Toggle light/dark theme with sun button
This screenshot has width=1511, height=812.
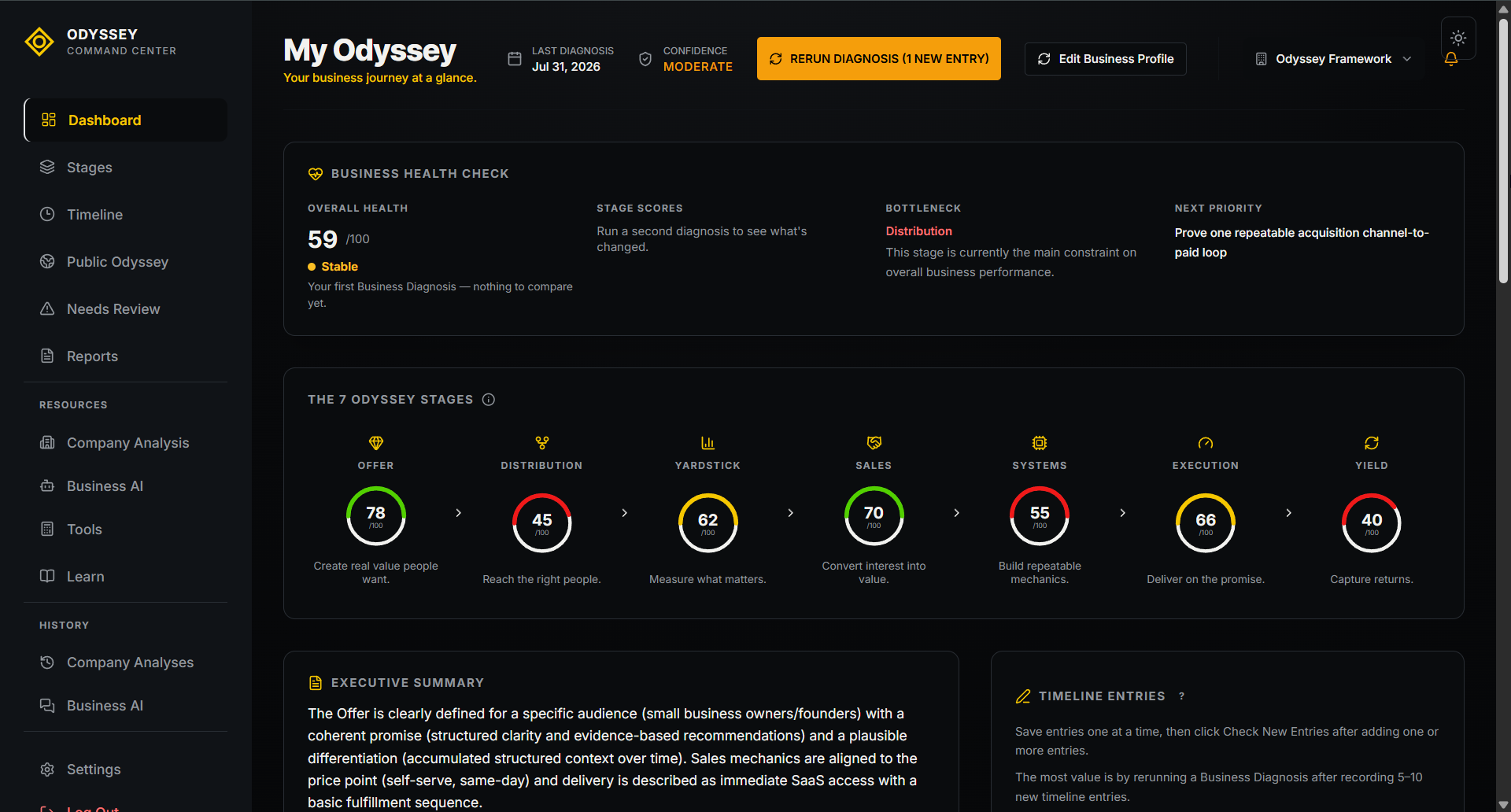tap(1458, 38)
